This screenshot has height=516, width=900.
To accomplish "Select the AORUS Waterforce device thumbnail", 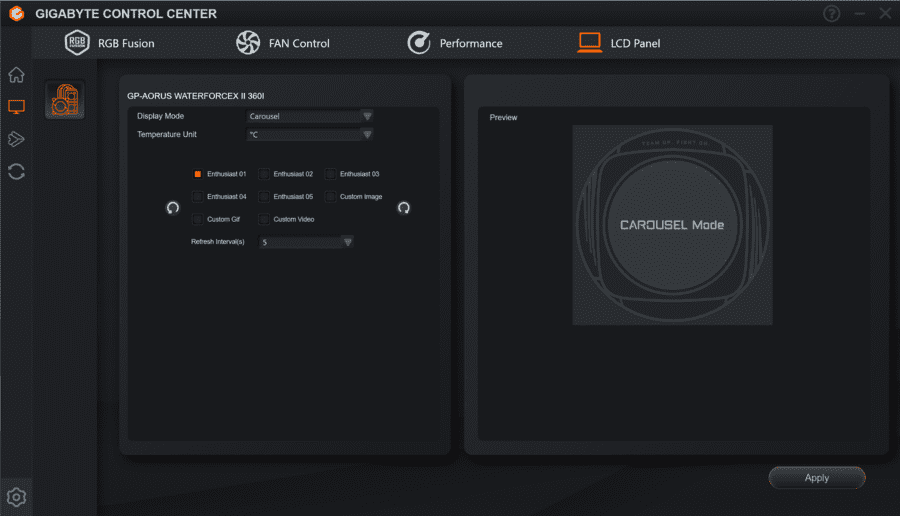I will pyautogui.click(x=65, y=100).
